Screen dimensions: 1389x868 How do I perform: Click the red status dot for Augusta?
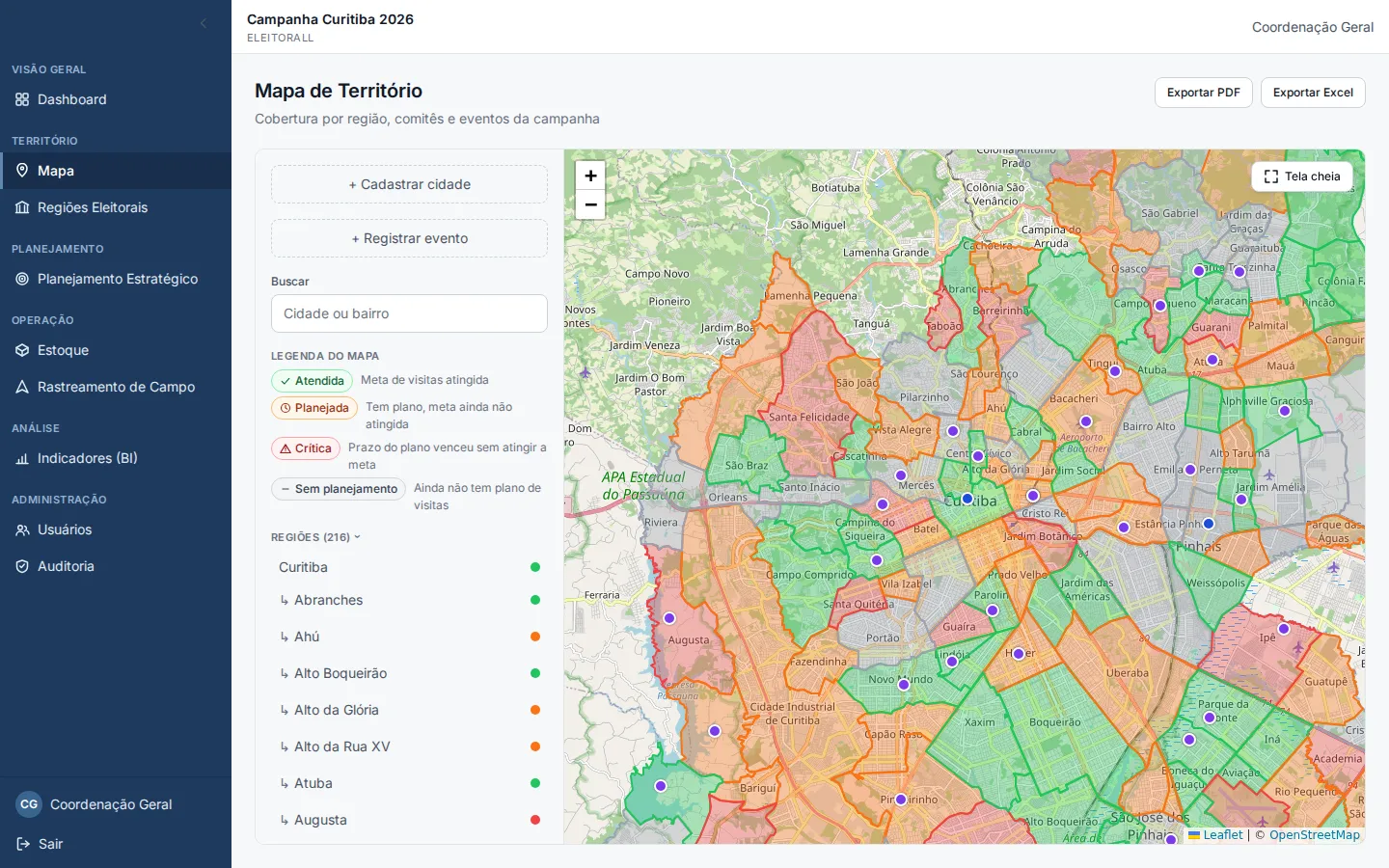pyautogui.click(x=535, y=820)
